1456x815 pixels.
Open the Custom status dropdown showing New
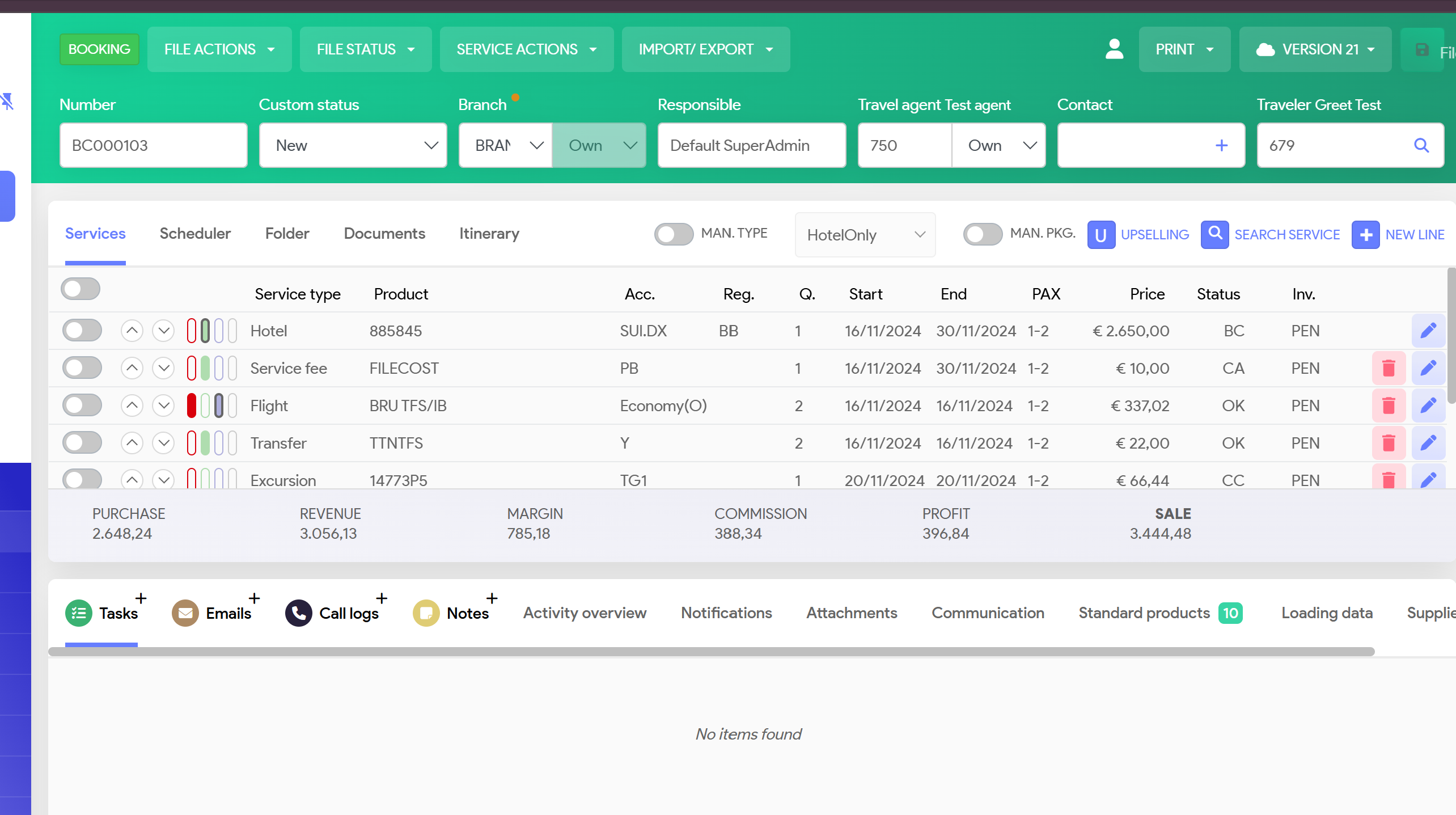click(353, 145)
